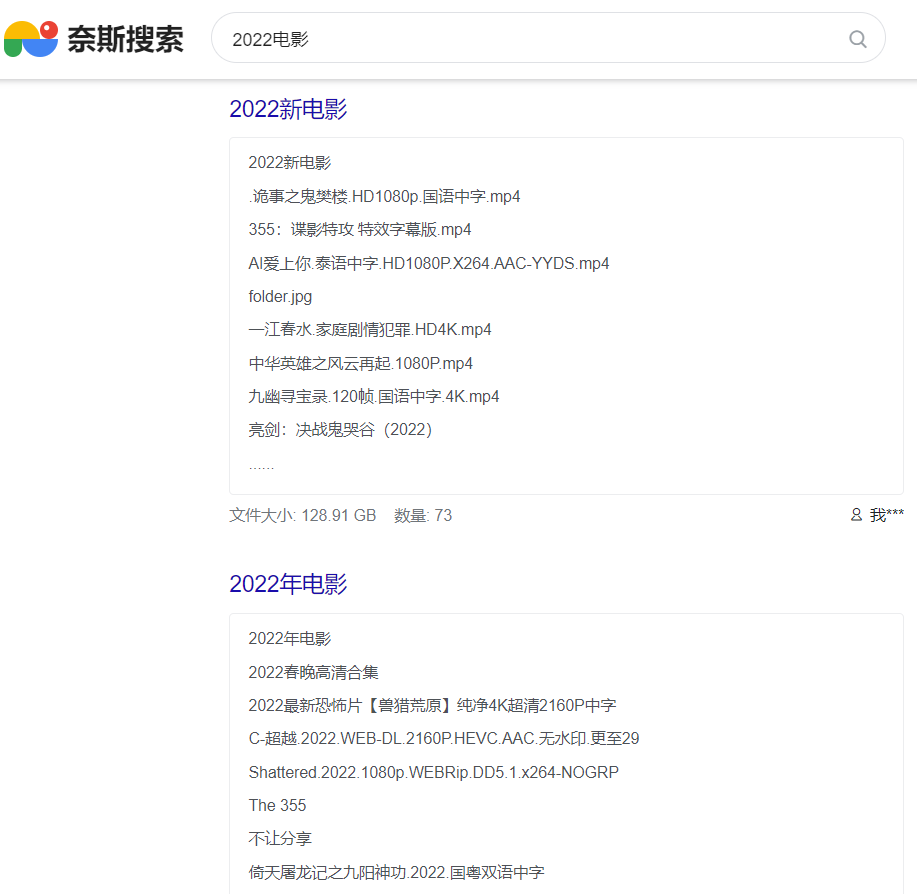Select entry 2022春晚高清合集
917x894 pixels.
313,672
